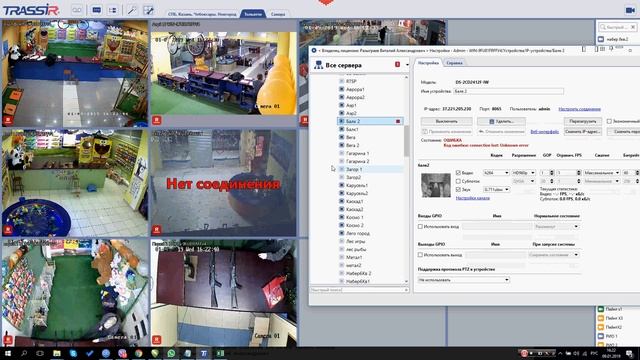
Task: Click the Выключить button
Action: [447, 121]
